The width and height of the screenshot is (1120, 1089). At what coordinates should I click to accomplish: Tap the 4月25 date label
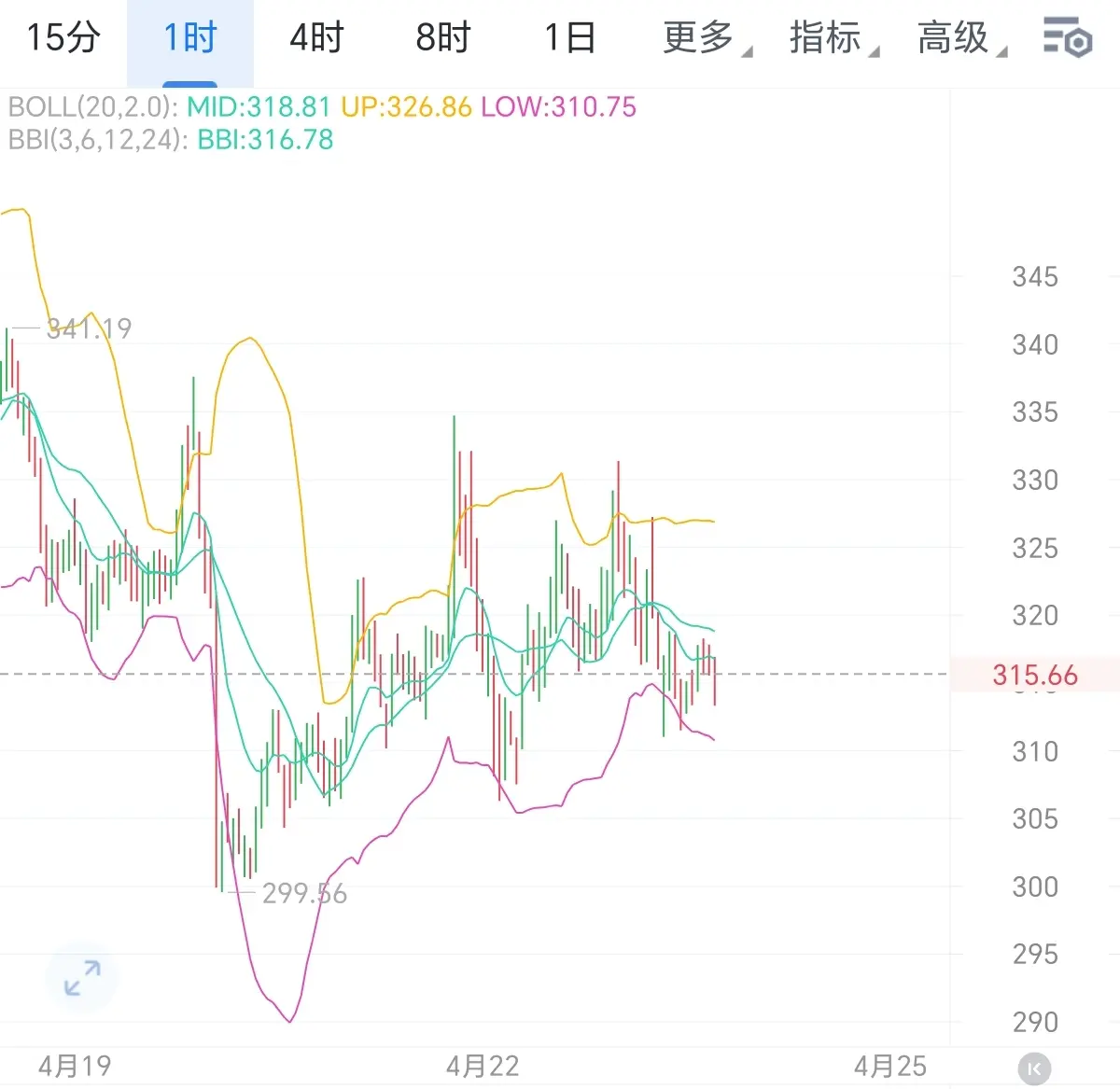click(x=890, y=1067)
